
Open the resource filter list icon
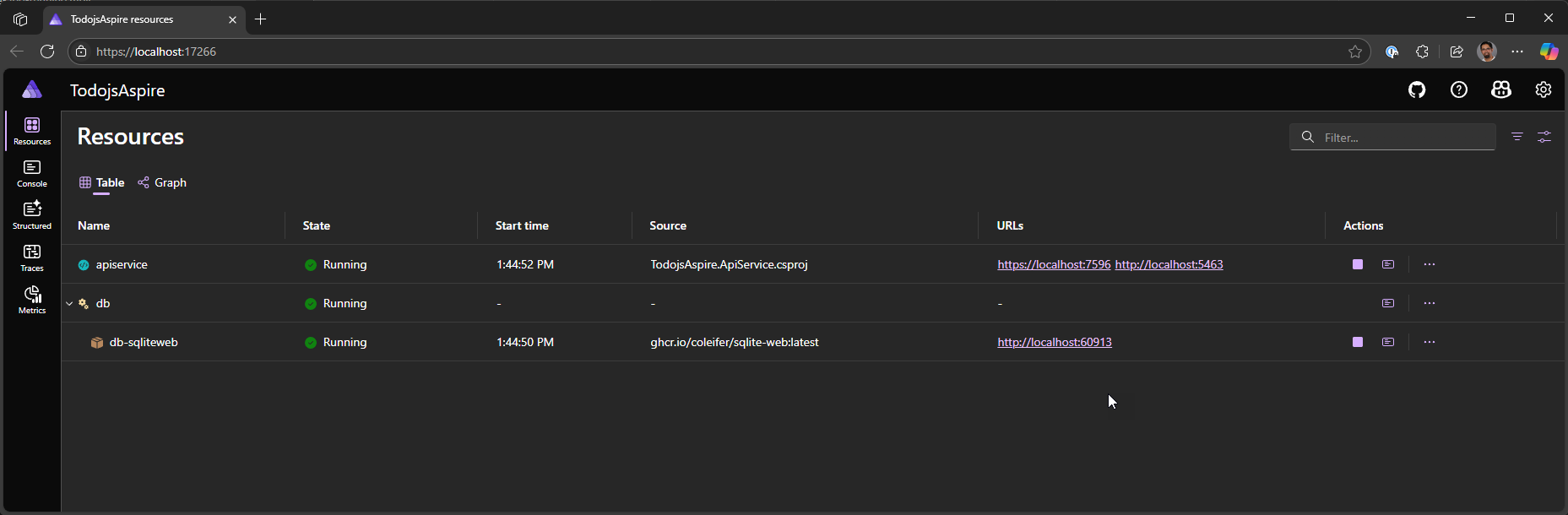tap(1517, 137)
